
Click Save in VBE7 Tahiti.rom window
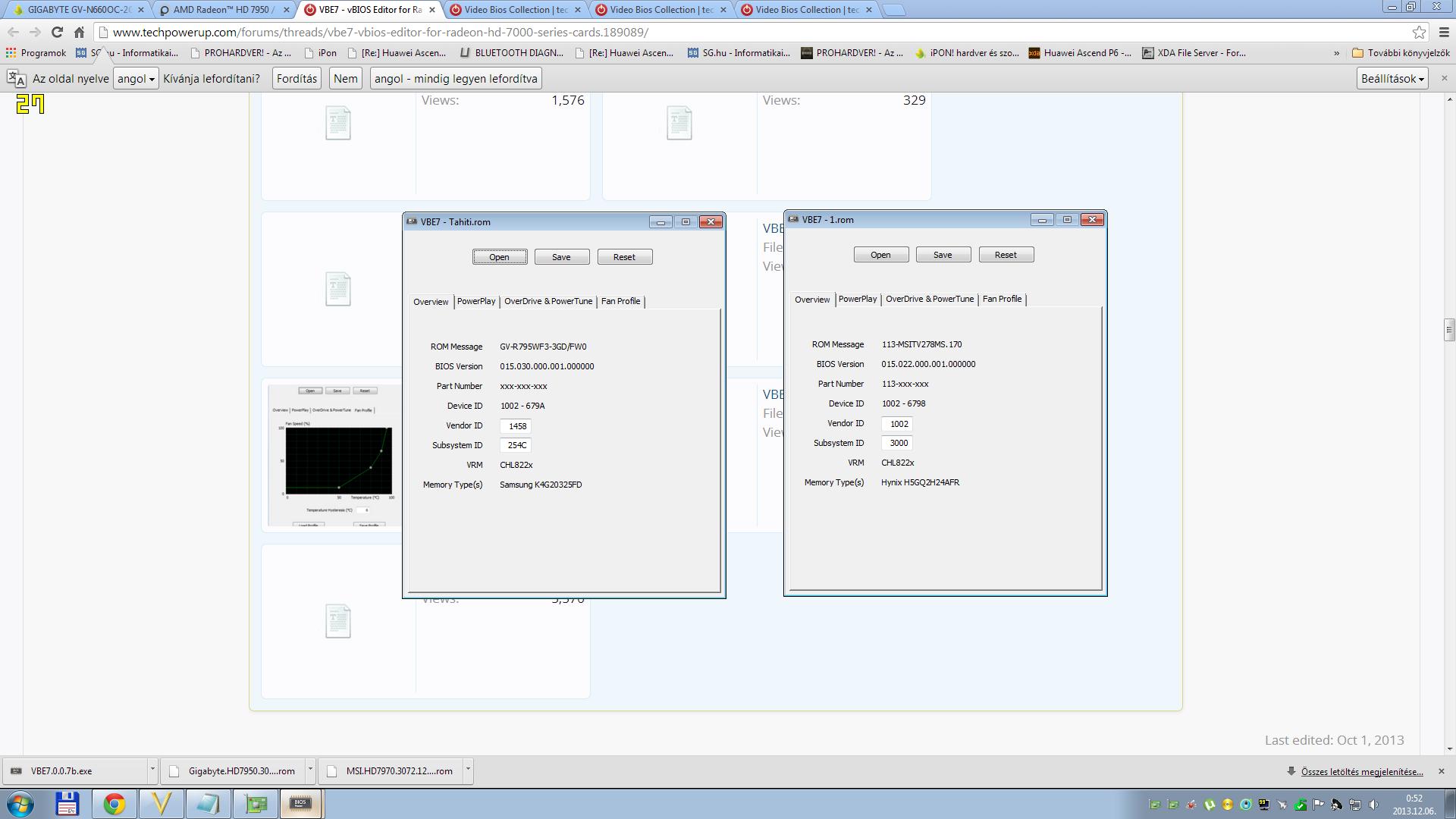[x=561, y=257]
